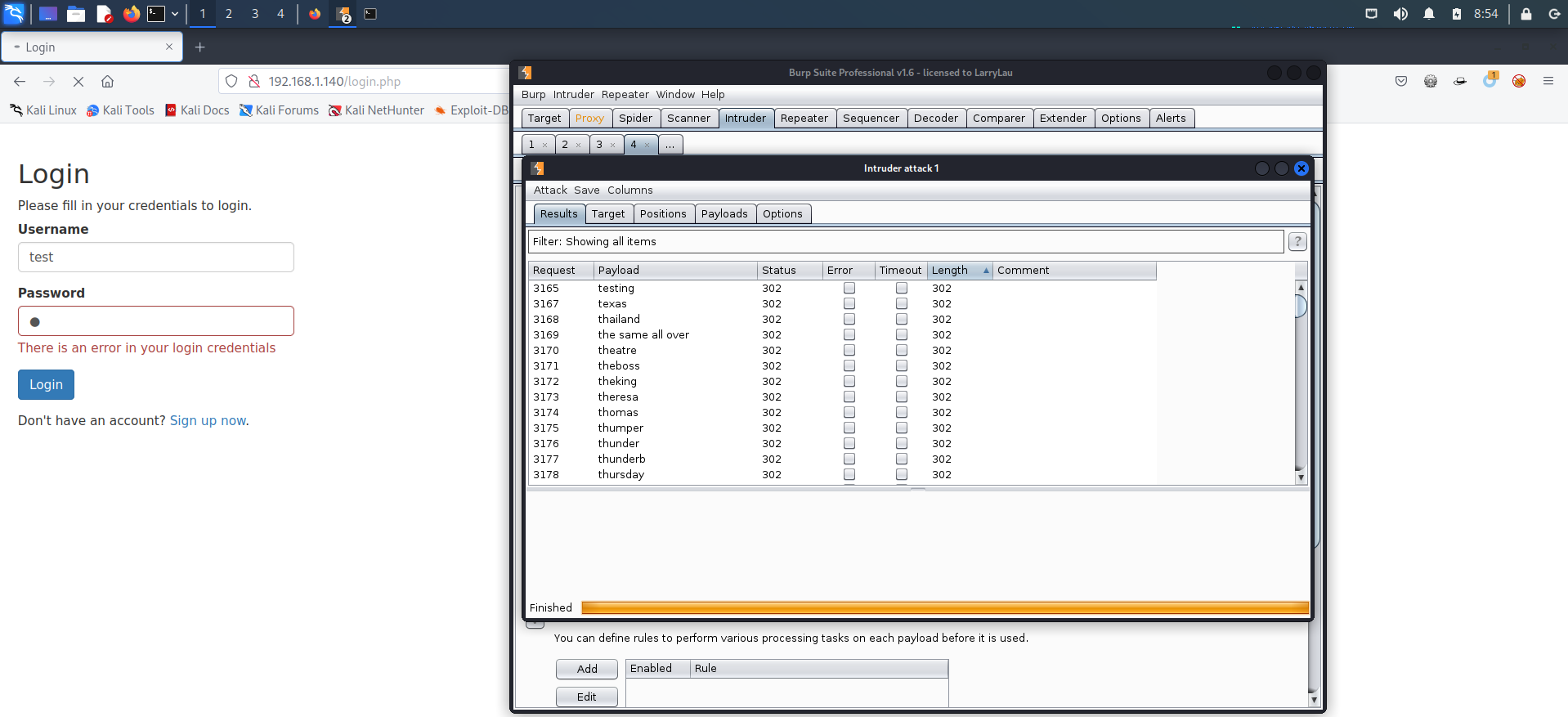This screenshot has height=717, width=1568.
Task: Open the notifications bell in the panel
Action: point(1428,14)
